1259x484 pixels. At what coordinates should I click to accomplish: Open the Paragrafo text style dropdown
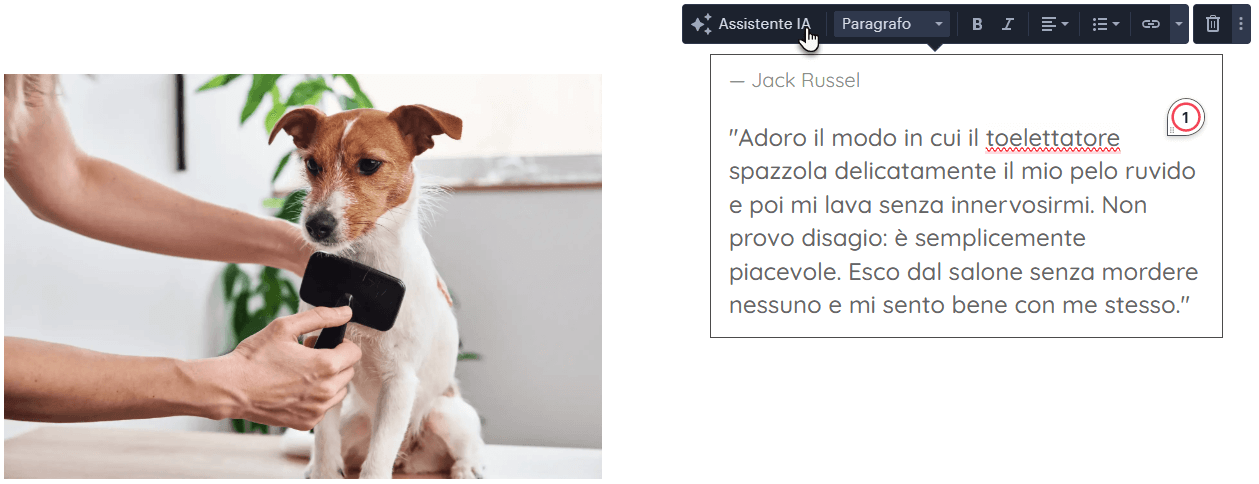pyautogui.click(x=892, y=24)
